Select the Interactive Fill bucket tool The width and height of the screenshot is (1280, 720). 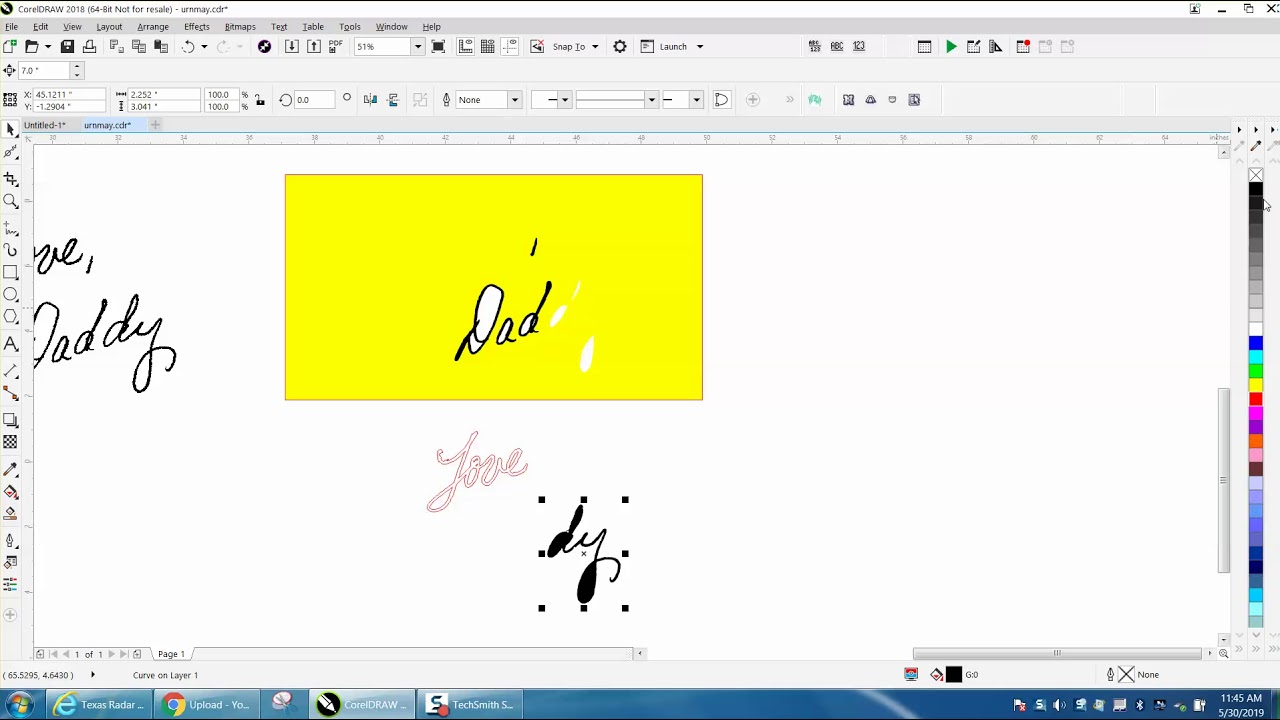10,491
